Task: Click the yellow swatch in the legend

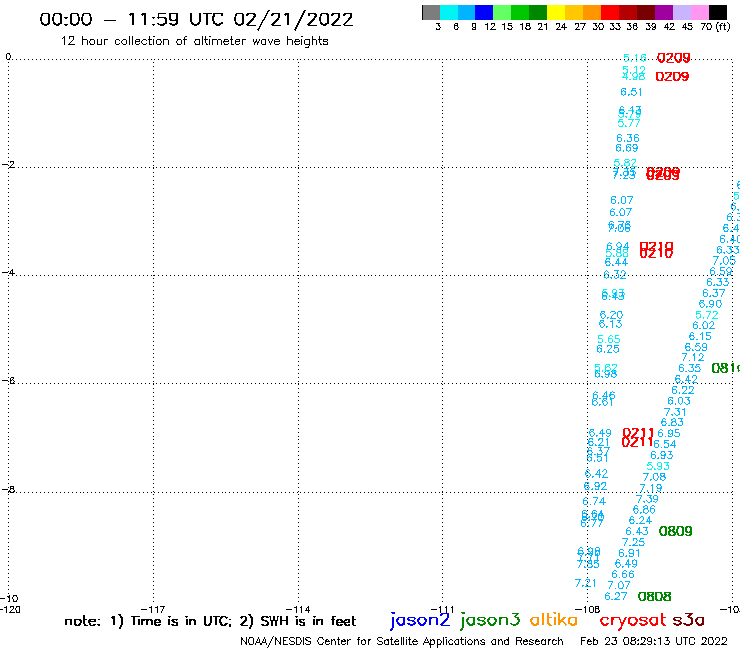Action: point(556,12)
